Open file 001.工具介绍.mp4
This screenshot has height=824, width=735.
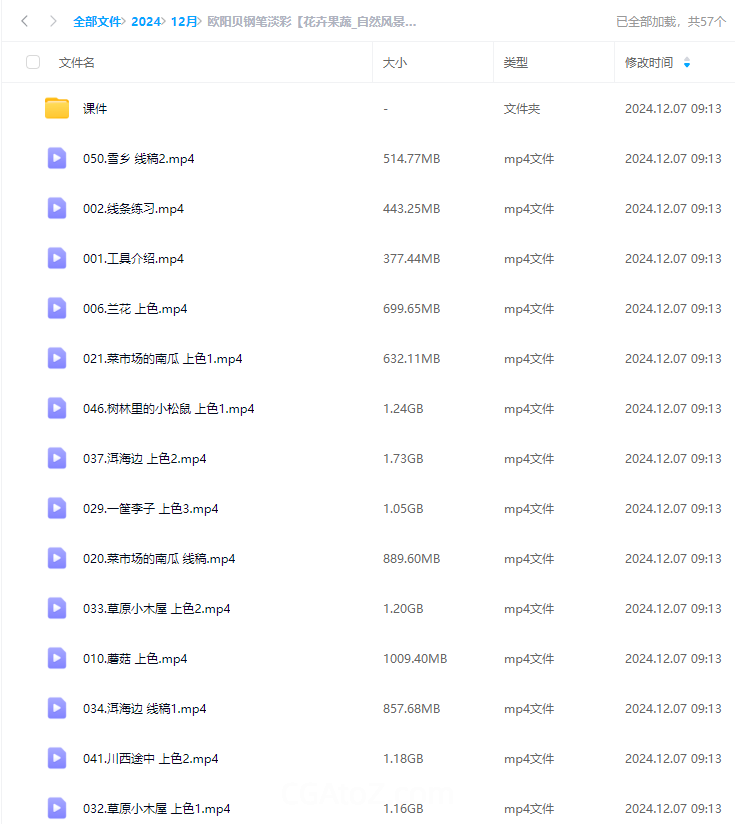click(133, 259)
